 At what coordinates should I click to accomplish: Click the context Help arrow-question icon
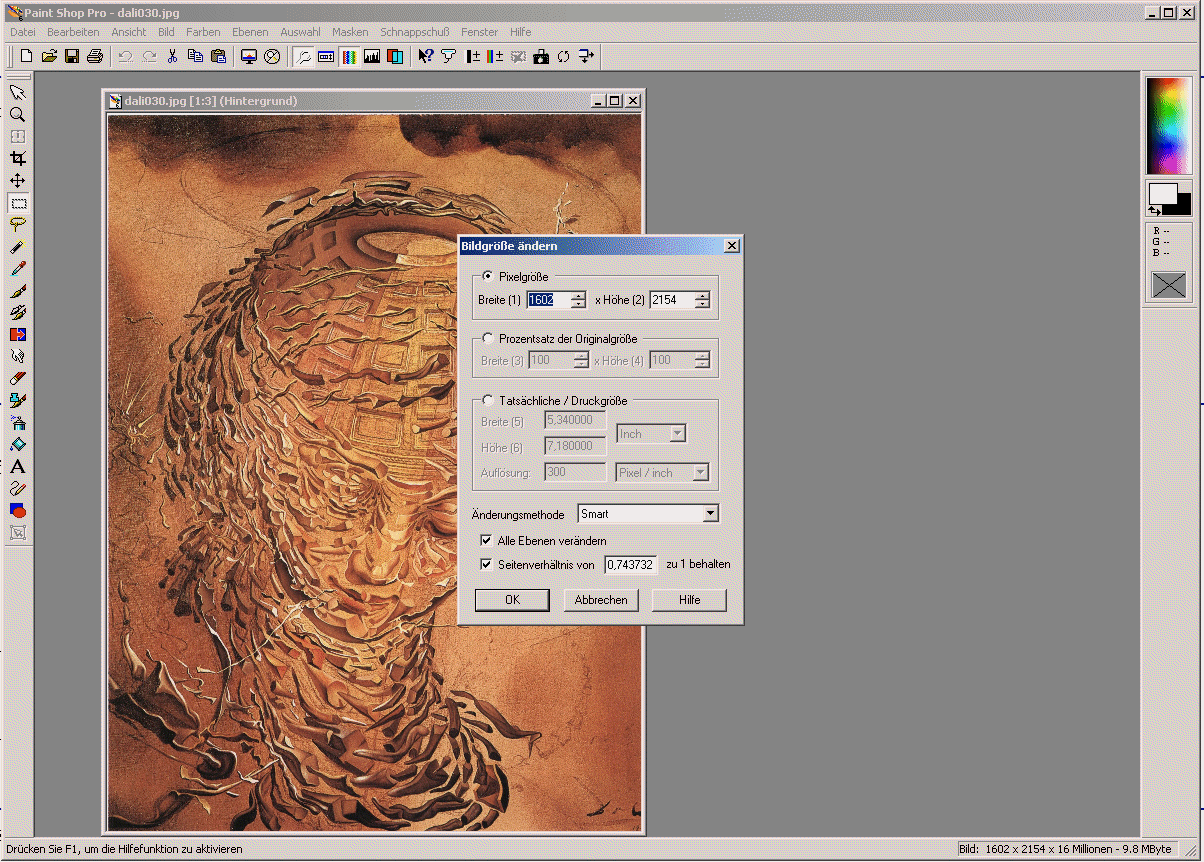[x=426, y=56]
